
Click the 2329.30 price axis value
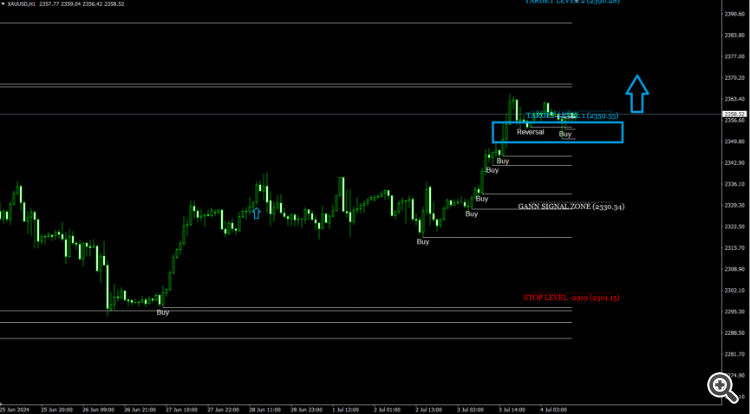(x=734, y=205)
